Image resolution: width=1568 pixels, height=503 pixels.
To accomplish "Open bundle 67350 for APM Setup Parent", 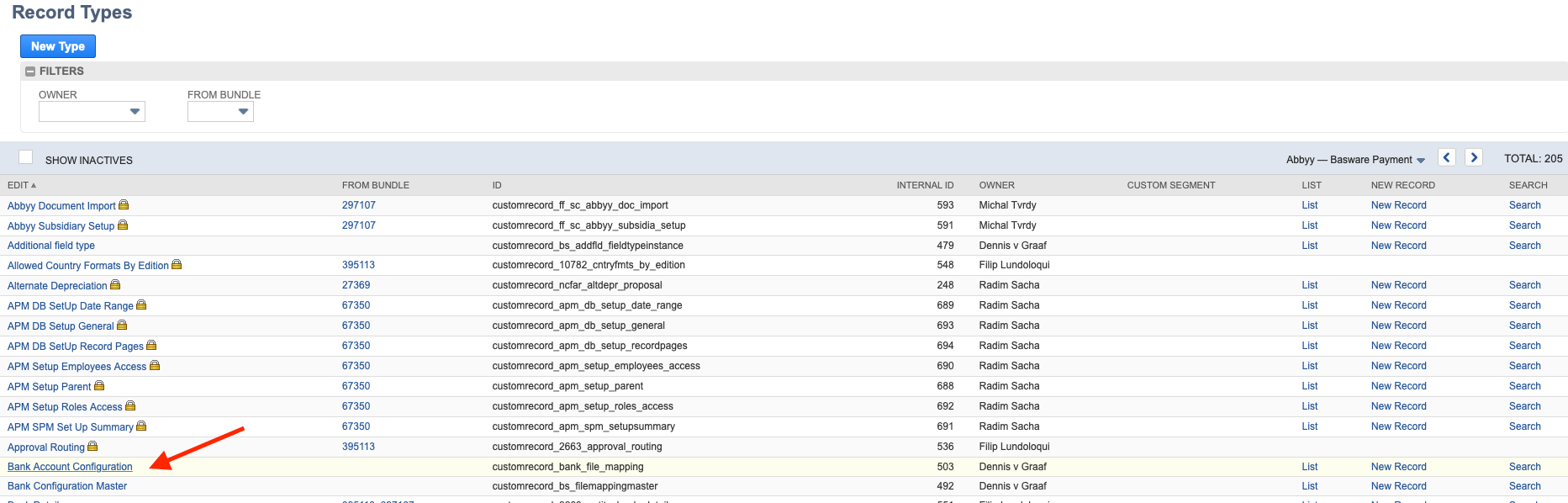I will click(x=356, y=386).
